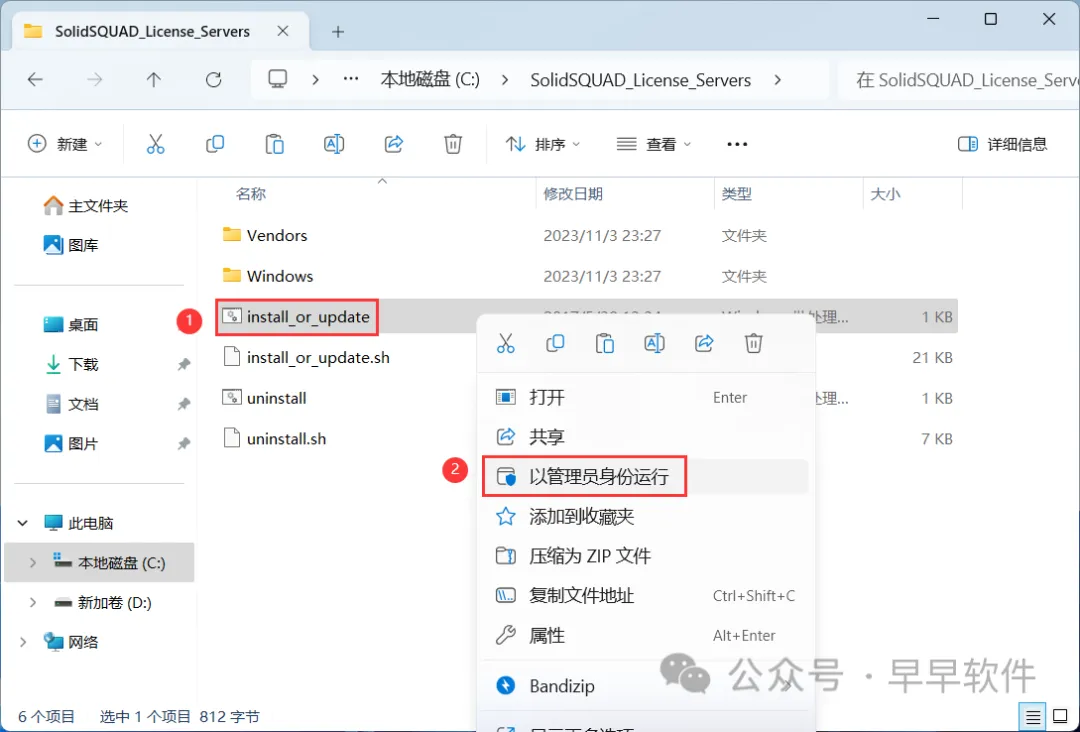Expand the address bar ellipsis breadcrumb
This screenshot has width=1080, height=732.
[351, 80]
